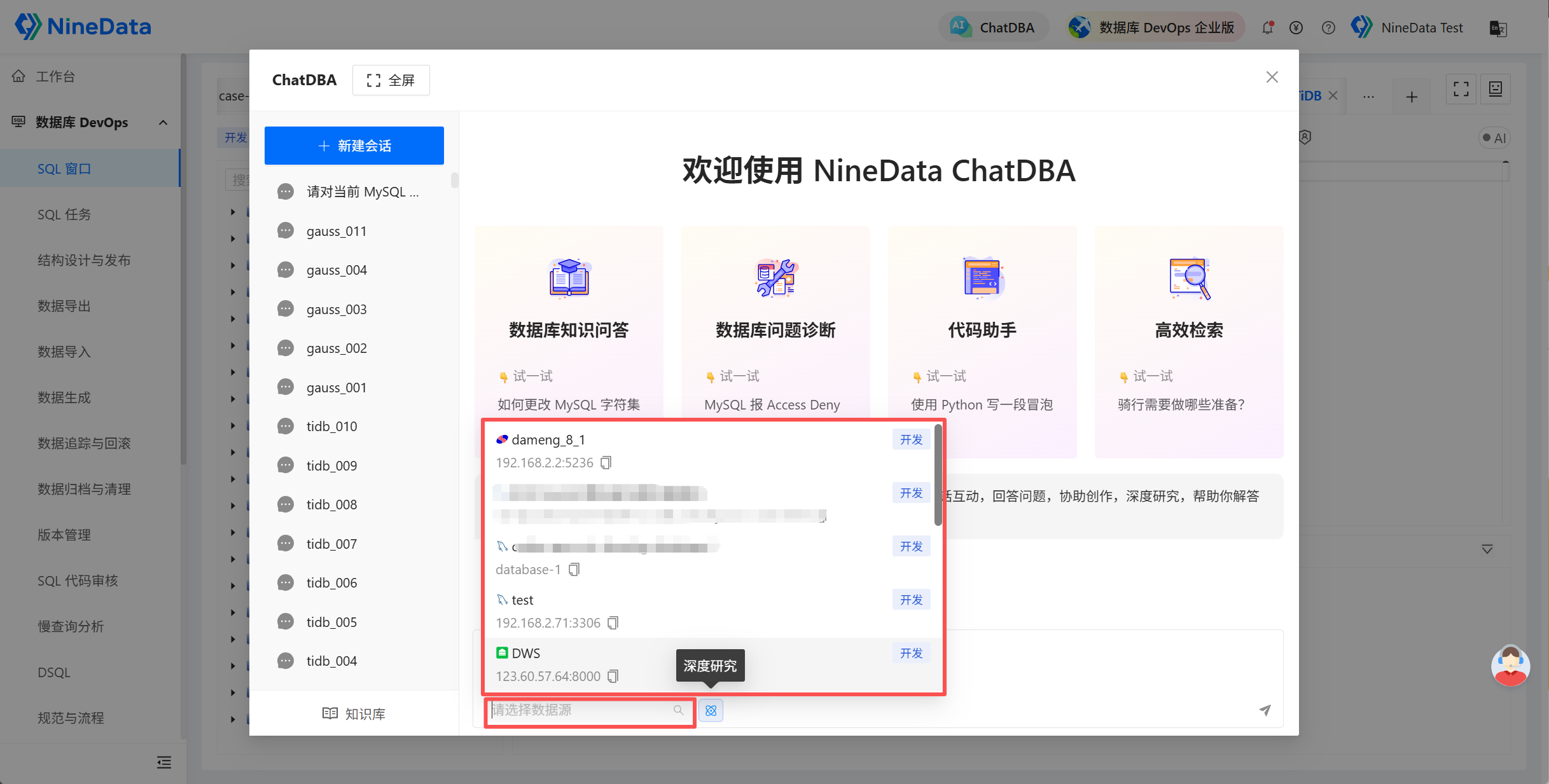Open the more tabs ellipsis menu
This screenshot has width=1549, height=784.
point(1369,97)
